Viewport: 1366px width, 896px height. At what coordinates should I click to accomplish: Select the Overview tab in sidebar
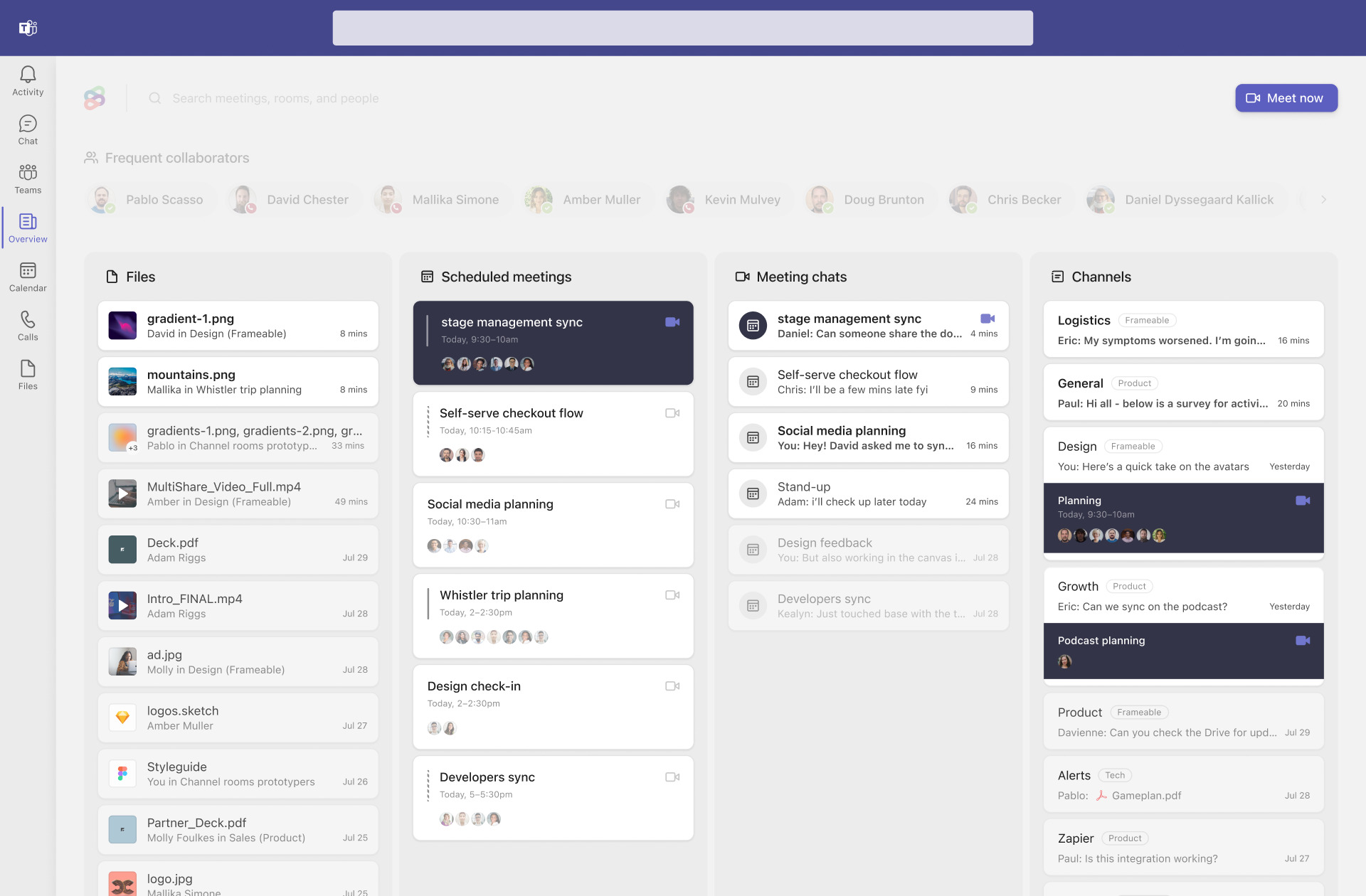tap(28, 228)
